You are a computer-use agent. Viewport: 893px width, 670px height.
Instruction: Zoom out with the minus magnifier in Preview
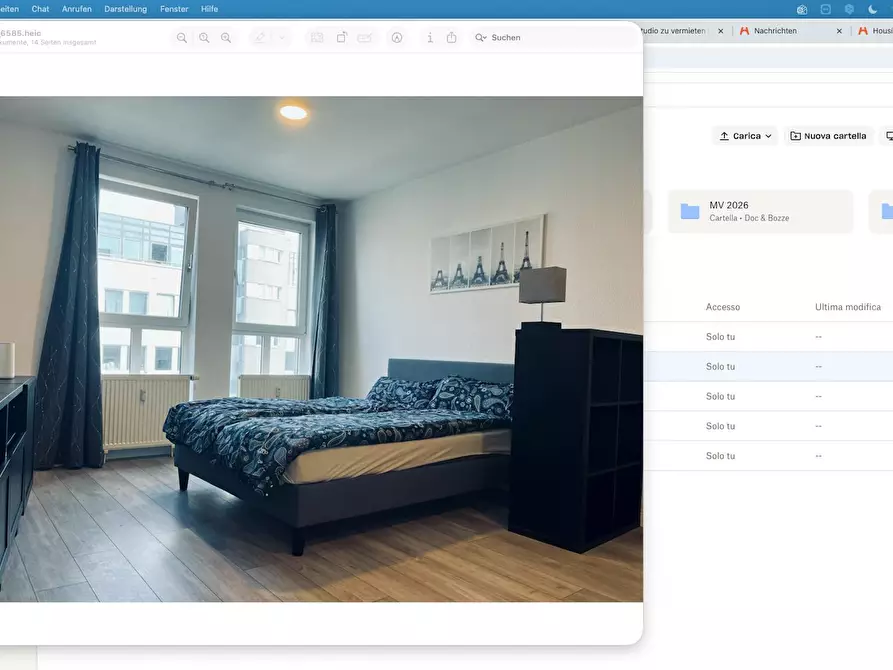[x=182, y=38]
